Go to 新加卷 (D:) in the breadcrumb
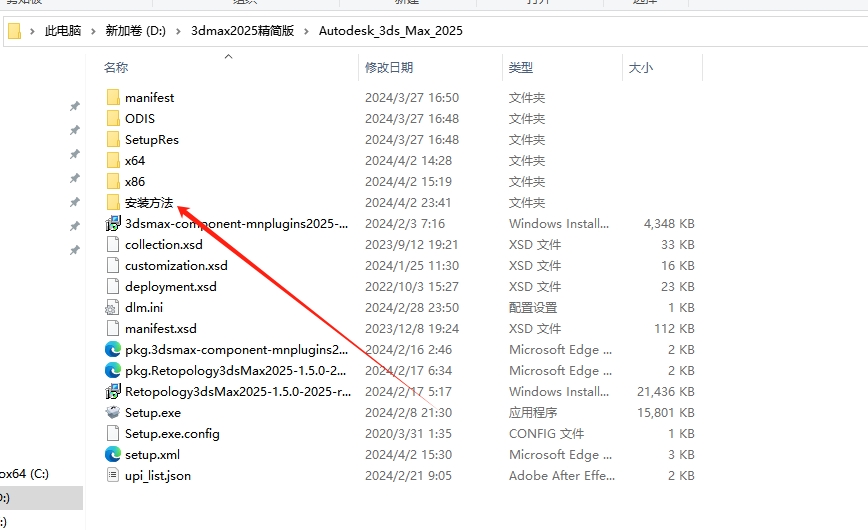Image resolution: width=868 pixels, height=530 pixels. click(x=136, y=31)
